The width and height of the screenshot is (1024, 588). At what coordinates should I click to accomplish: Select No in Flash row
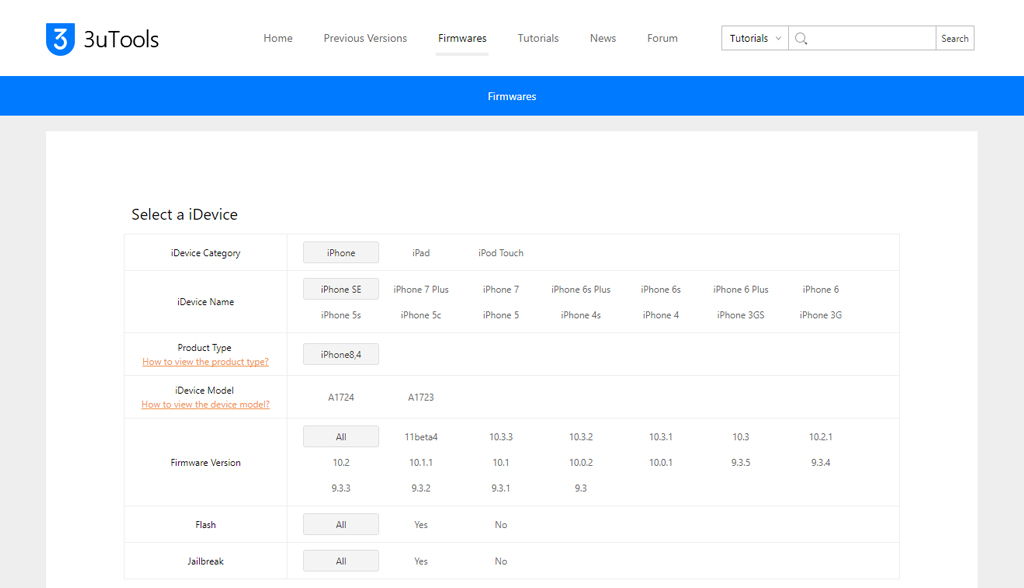coord(501,525)
